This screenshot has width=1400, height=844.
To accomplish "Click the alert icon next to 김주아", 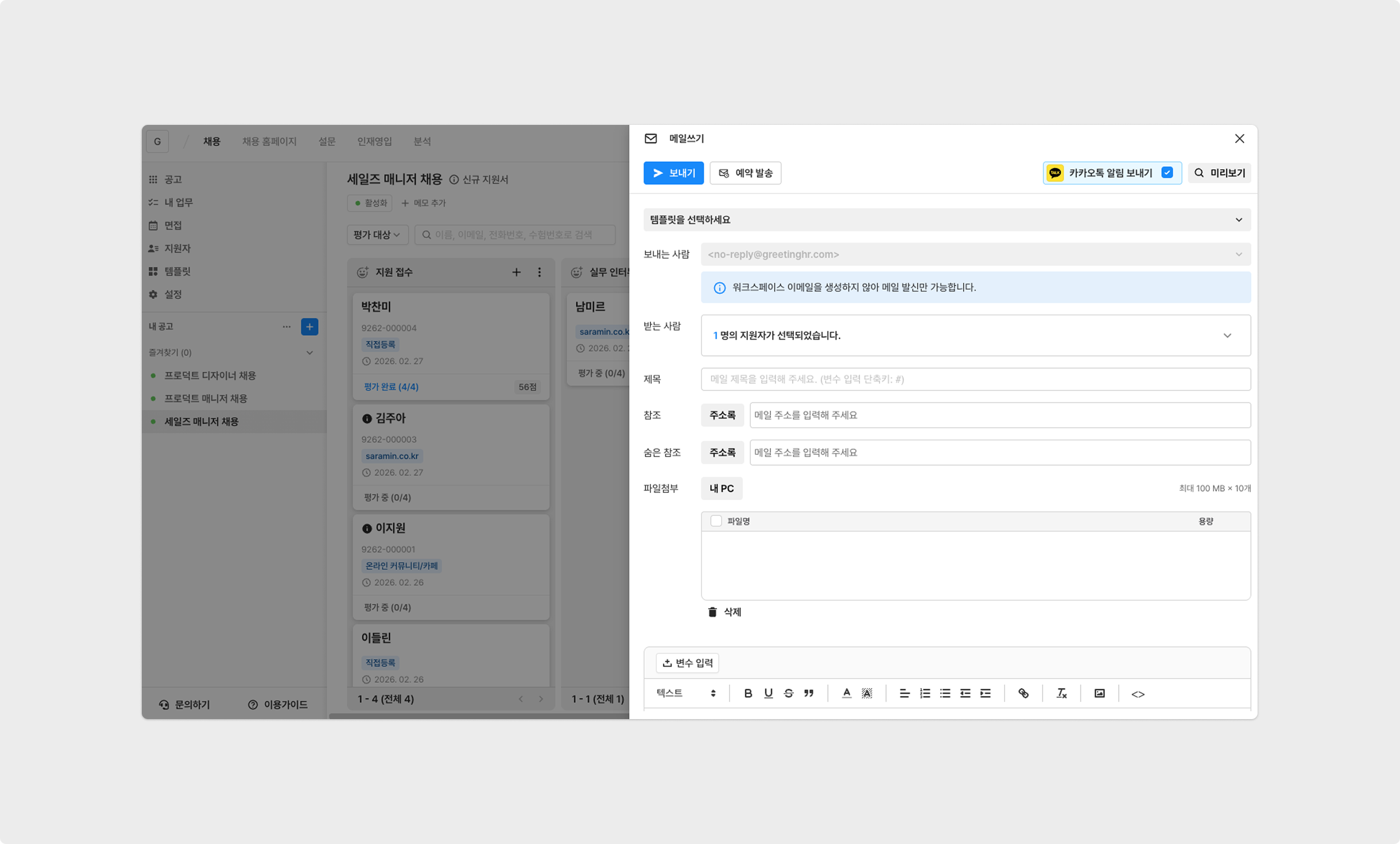I will click(367, 418).
